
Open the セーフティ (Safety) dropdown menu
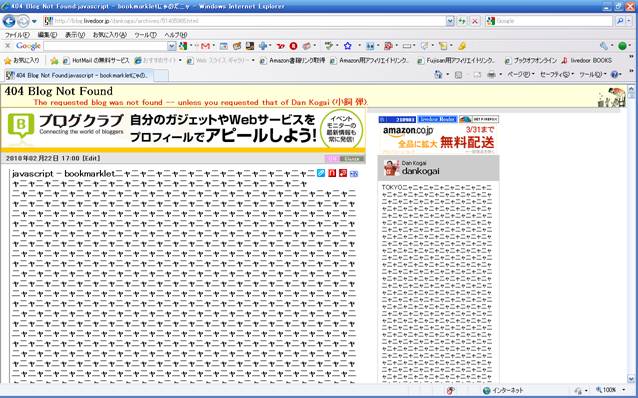557,75
